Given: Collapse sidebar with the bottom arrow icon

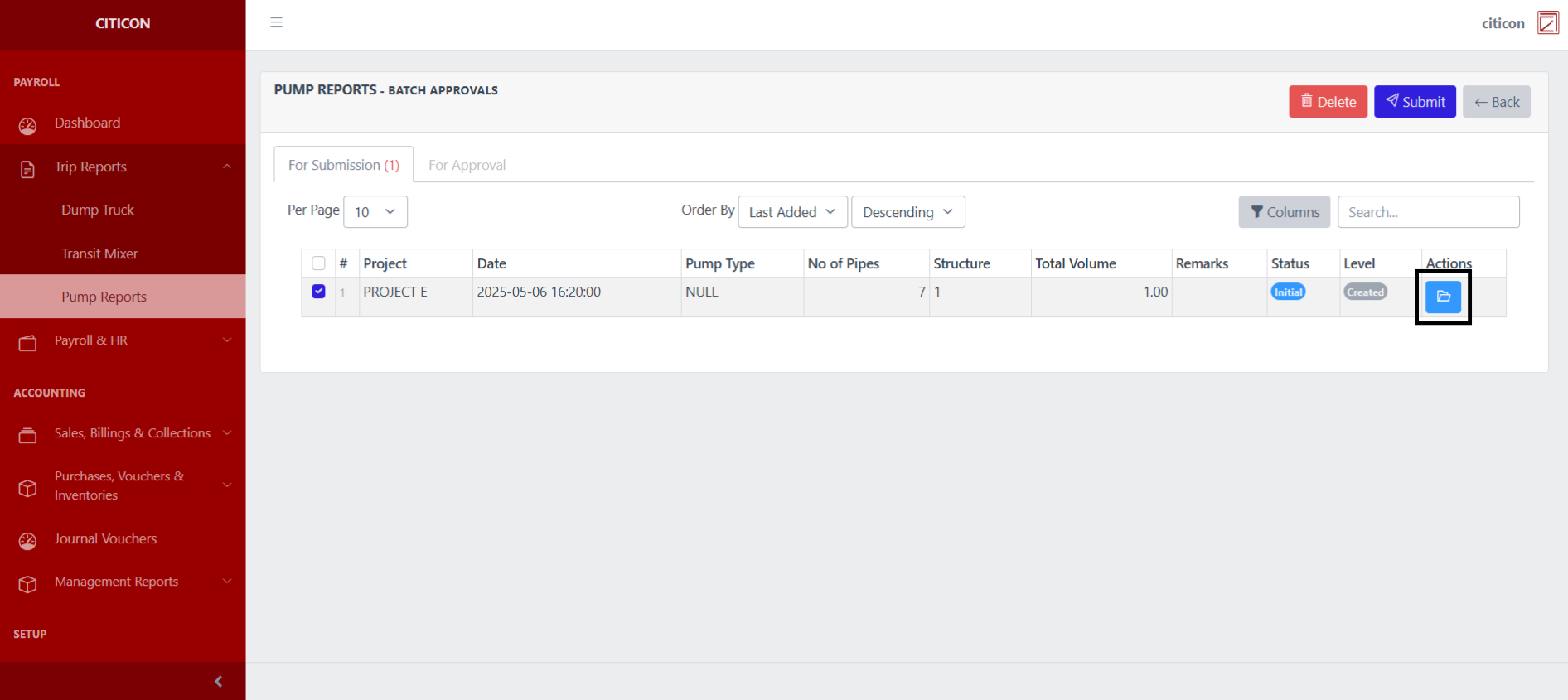Looking at the screenshot, I should click(x=218, y=681).
